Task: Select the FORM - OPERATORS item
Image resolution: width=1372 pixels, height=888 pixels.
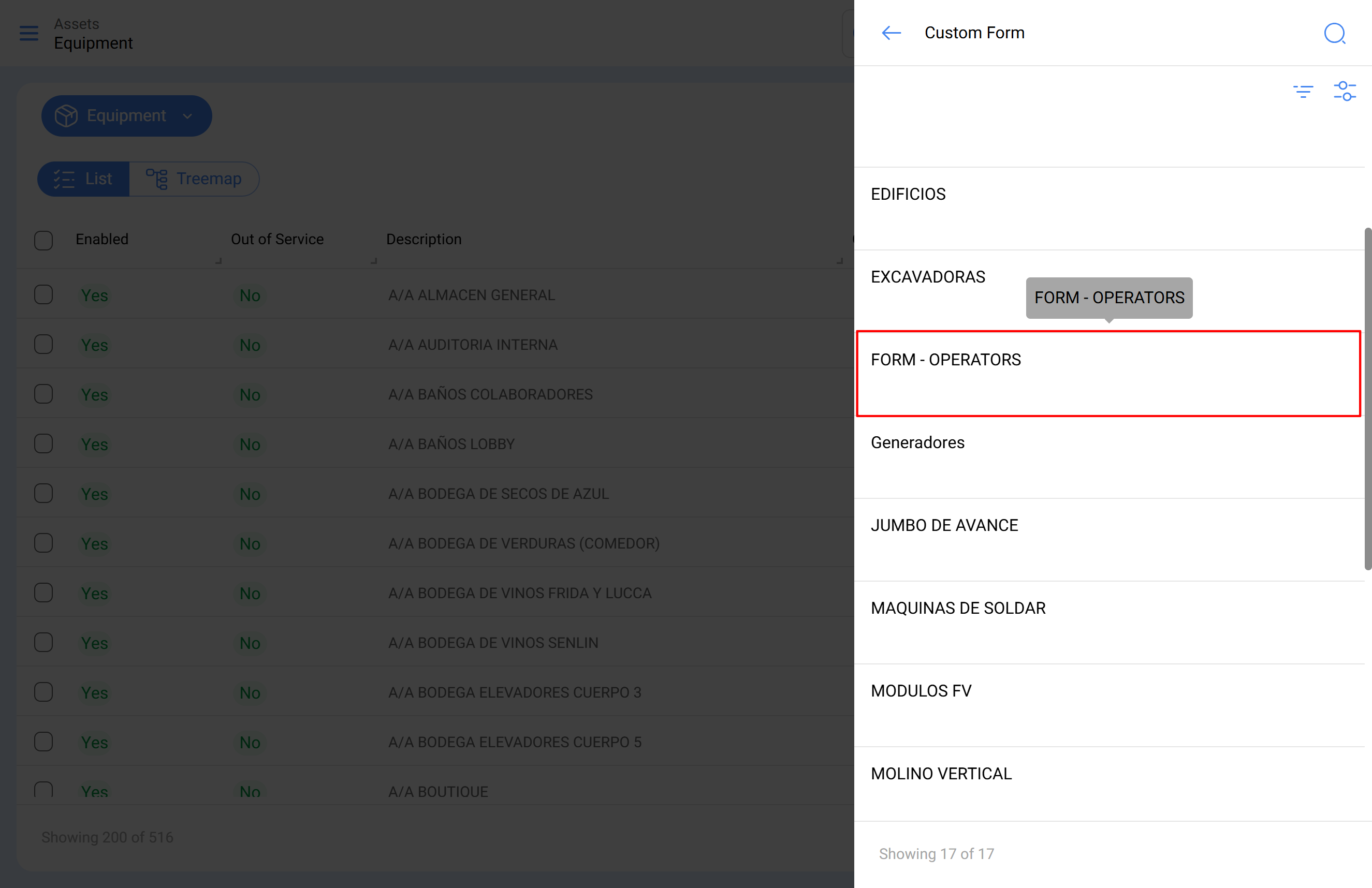Action: pyautogui.click(x=945, y=360)
